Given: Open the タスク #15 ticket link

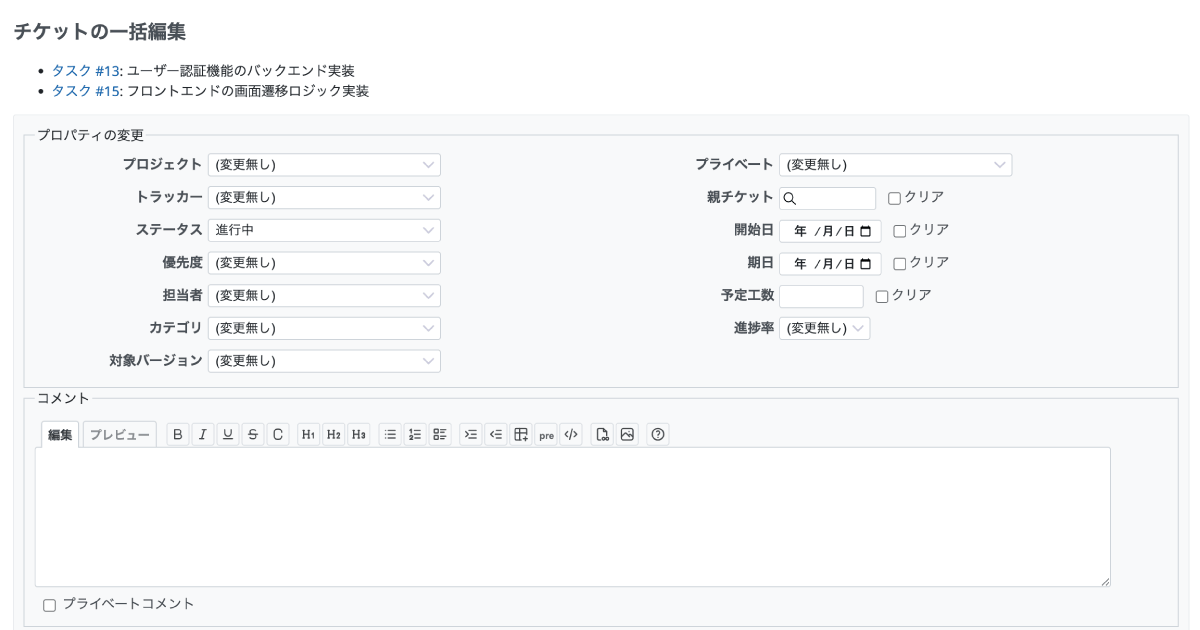Looking at the screenshot, I should 86,91.
